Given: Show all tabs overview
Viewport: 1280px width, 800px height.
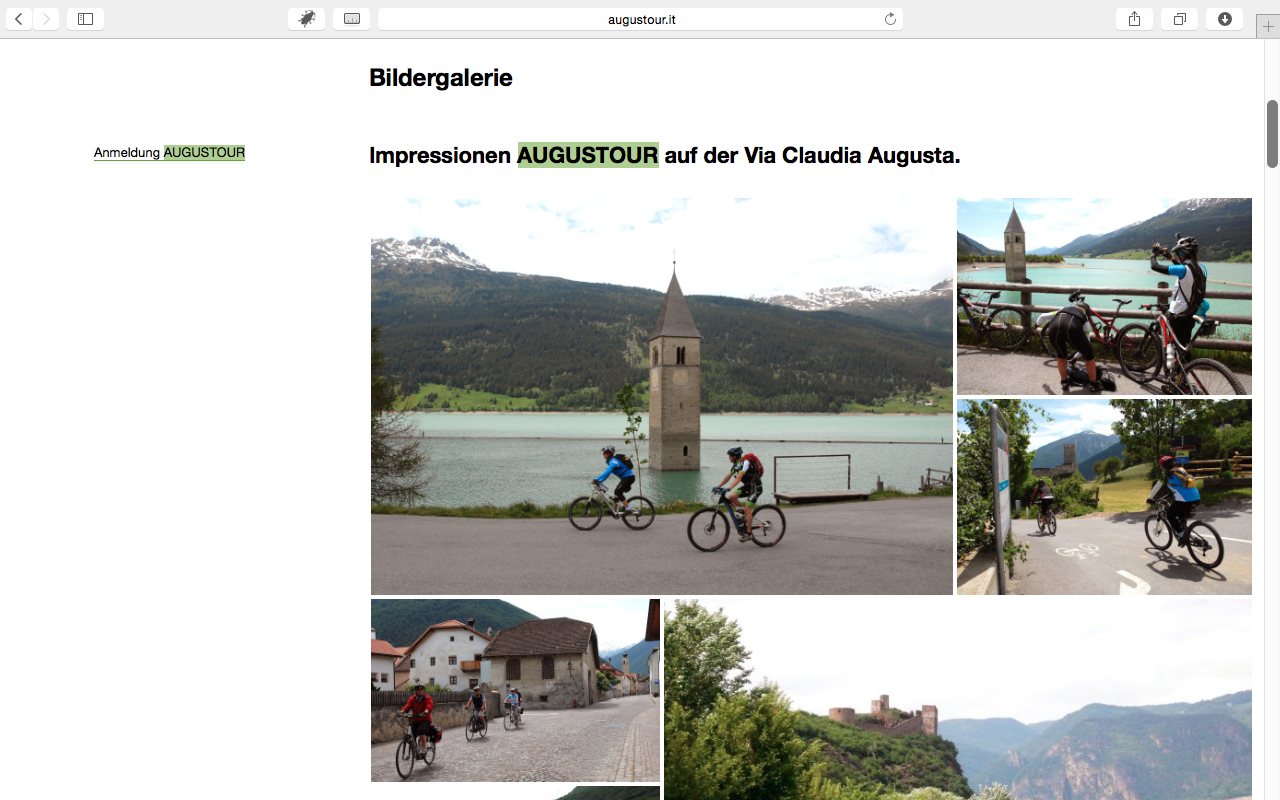Looking at the screenshot, I should (x=1179, y=19).
